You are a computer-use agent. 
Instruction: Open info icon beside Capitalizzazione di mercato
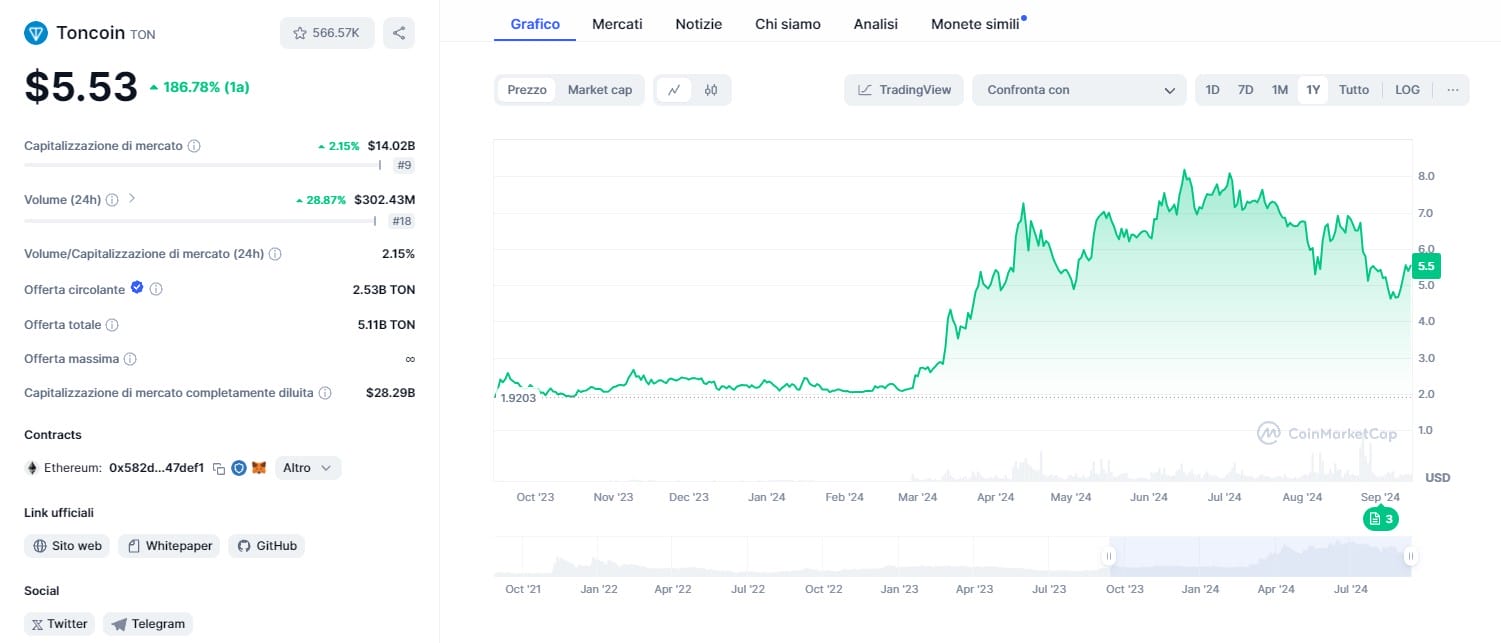pos(194,146)
